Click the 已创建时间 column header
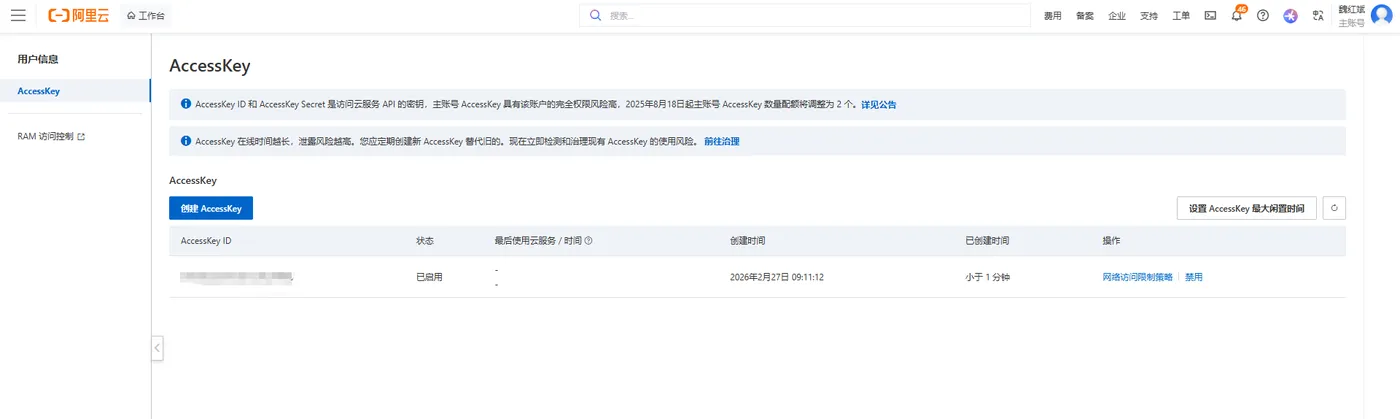The width and height of the screenshot is (1400, 419). pyautogui.click(x=987, y=241)
